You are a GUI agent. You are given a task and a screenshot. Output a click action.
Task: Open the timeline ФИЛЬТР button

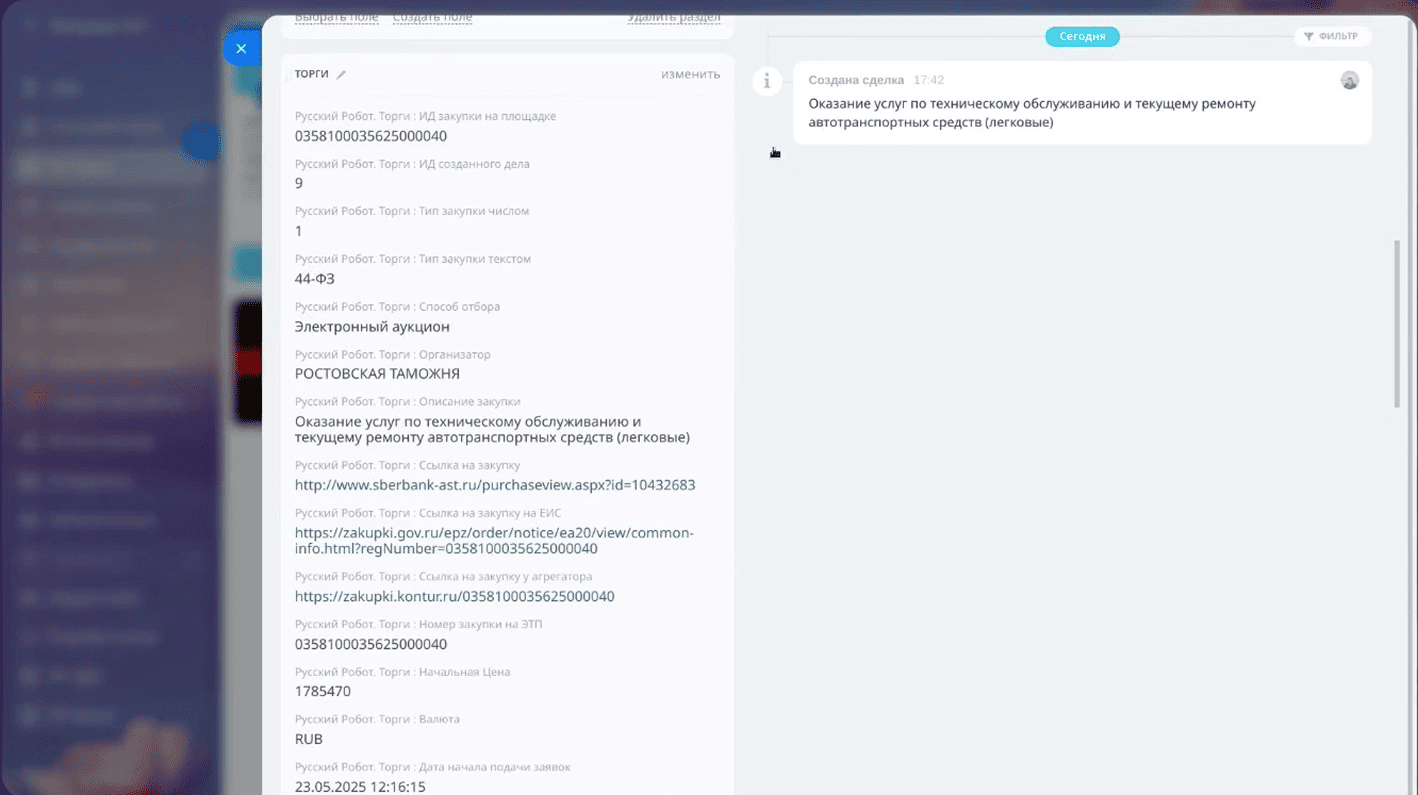(1331, 37)
